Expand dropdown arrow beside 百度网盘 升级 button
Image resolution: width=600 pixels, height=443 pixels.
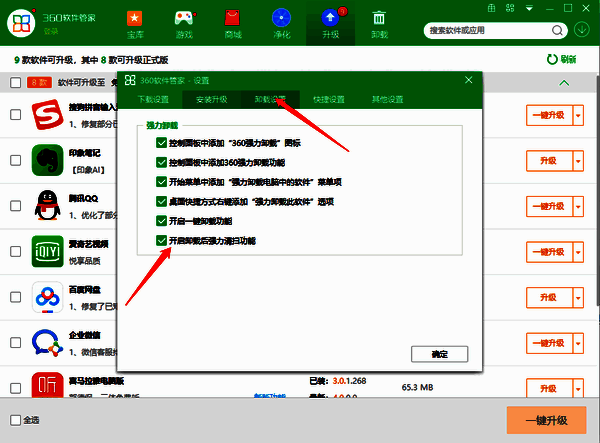point(576,298)
